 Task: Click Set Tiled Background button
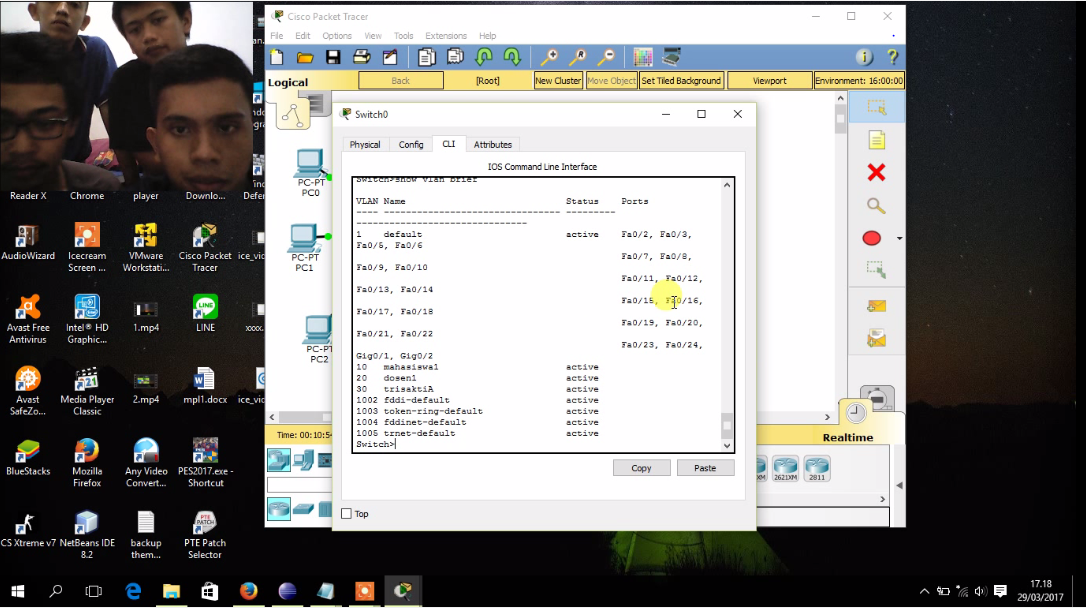(681, 81)
